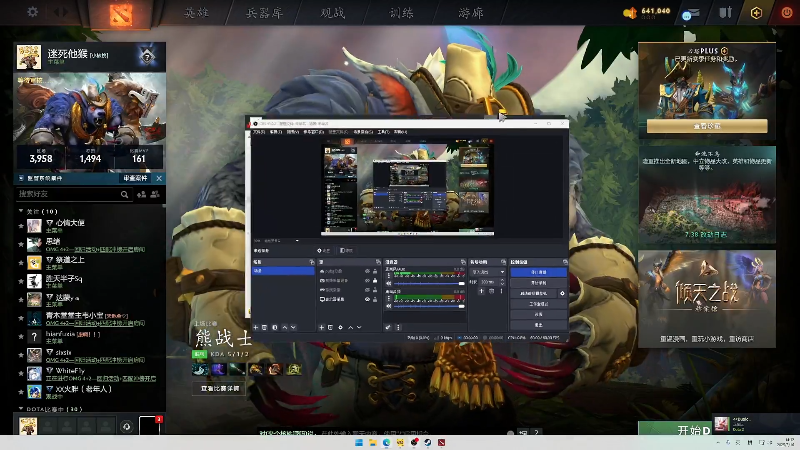This screenshot has height=450, width=800.
Task: Open own party slot avatar at bottom left
Action: point(28,426)
